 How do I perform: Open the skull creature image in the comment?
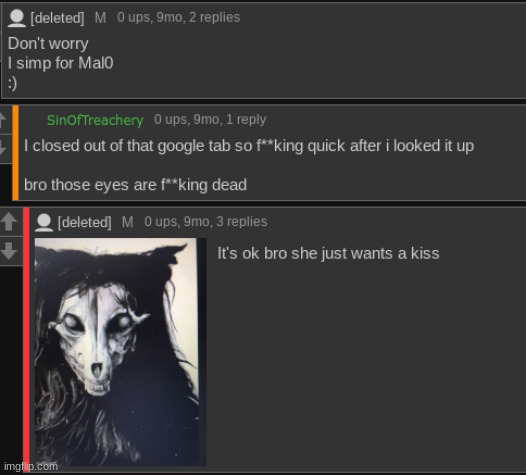point(120,352)
